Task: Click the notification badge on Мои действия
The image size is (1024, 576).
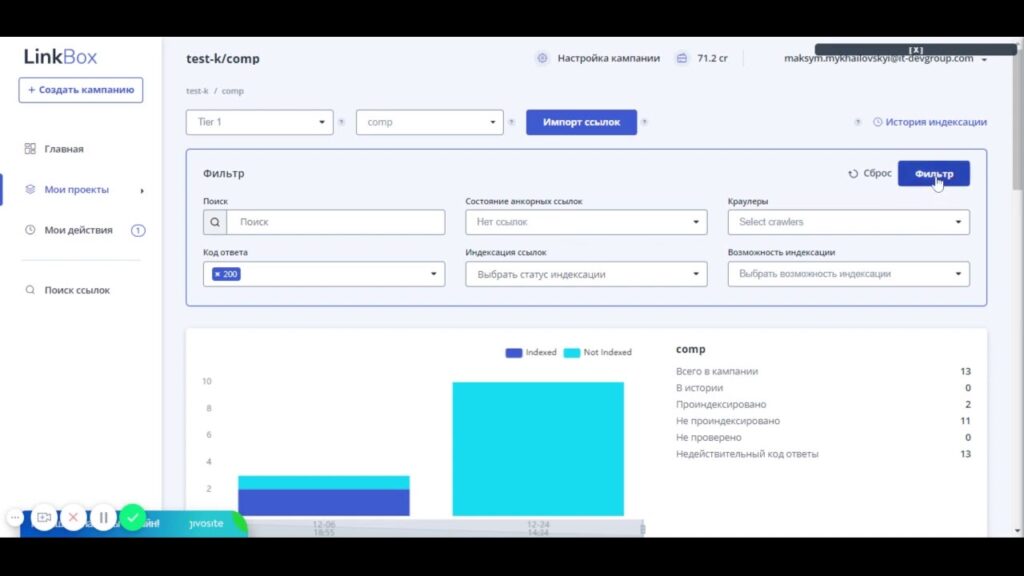Action: [138, 230]
